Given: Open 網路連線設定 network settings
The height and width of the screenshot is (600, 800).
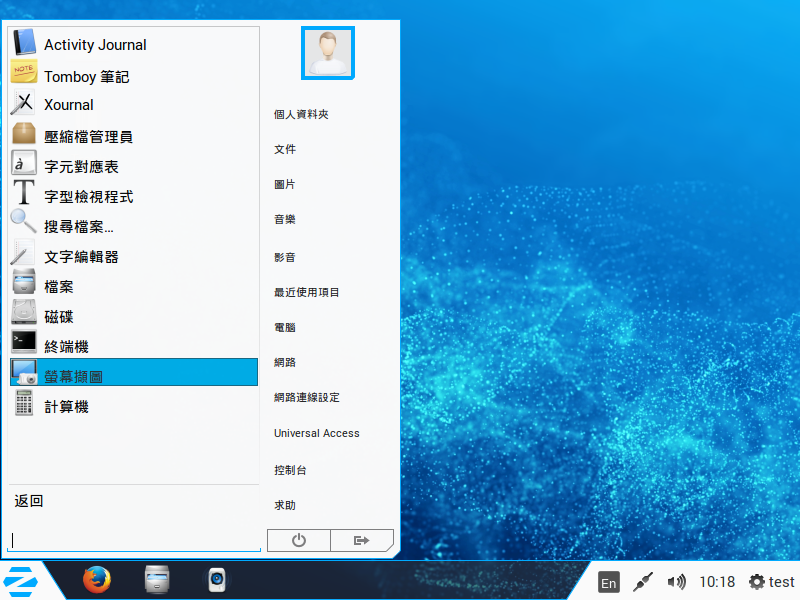Looking at the screenshot, I should click(x=307, y=397).
